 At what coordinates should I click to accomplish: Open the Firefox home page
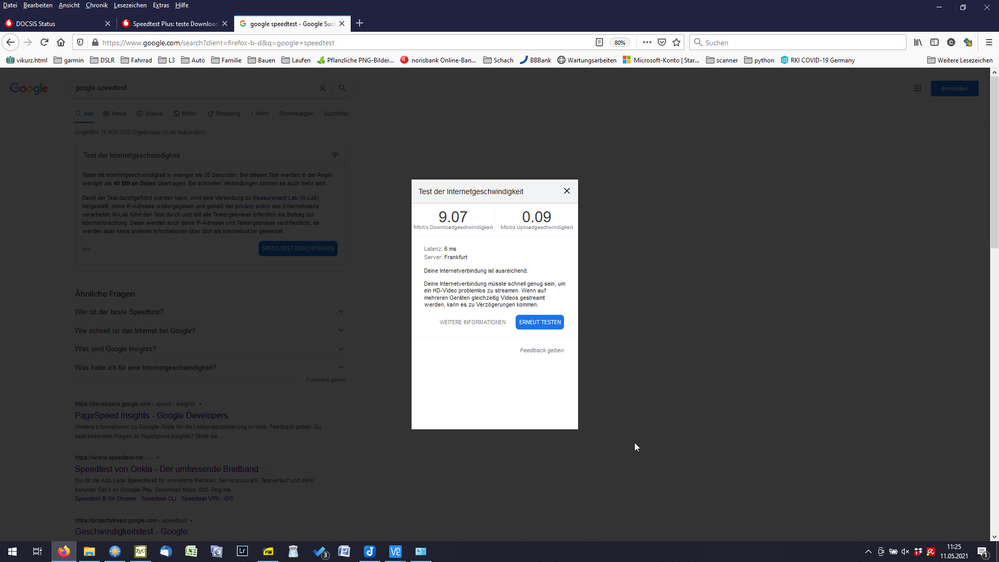point(61,43)
